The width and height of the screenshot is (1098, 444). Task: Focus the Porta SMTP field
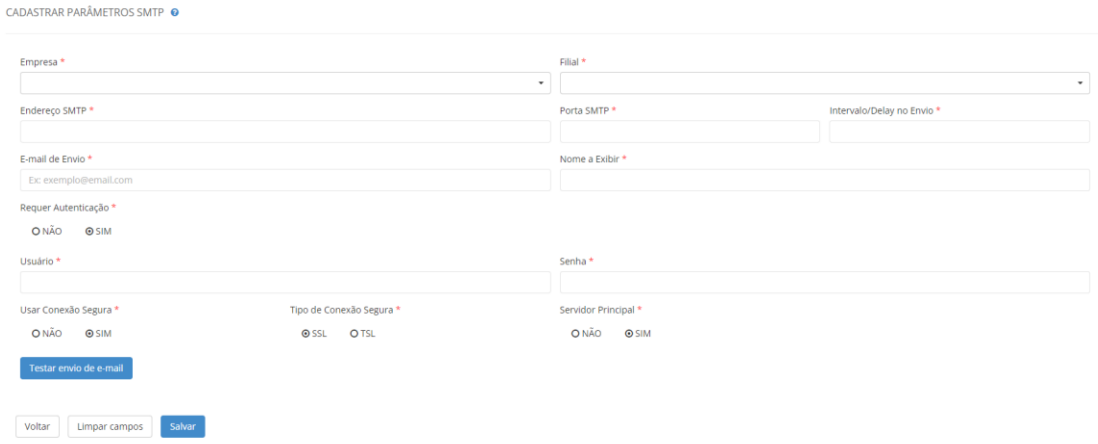click(x=689, y=132)
